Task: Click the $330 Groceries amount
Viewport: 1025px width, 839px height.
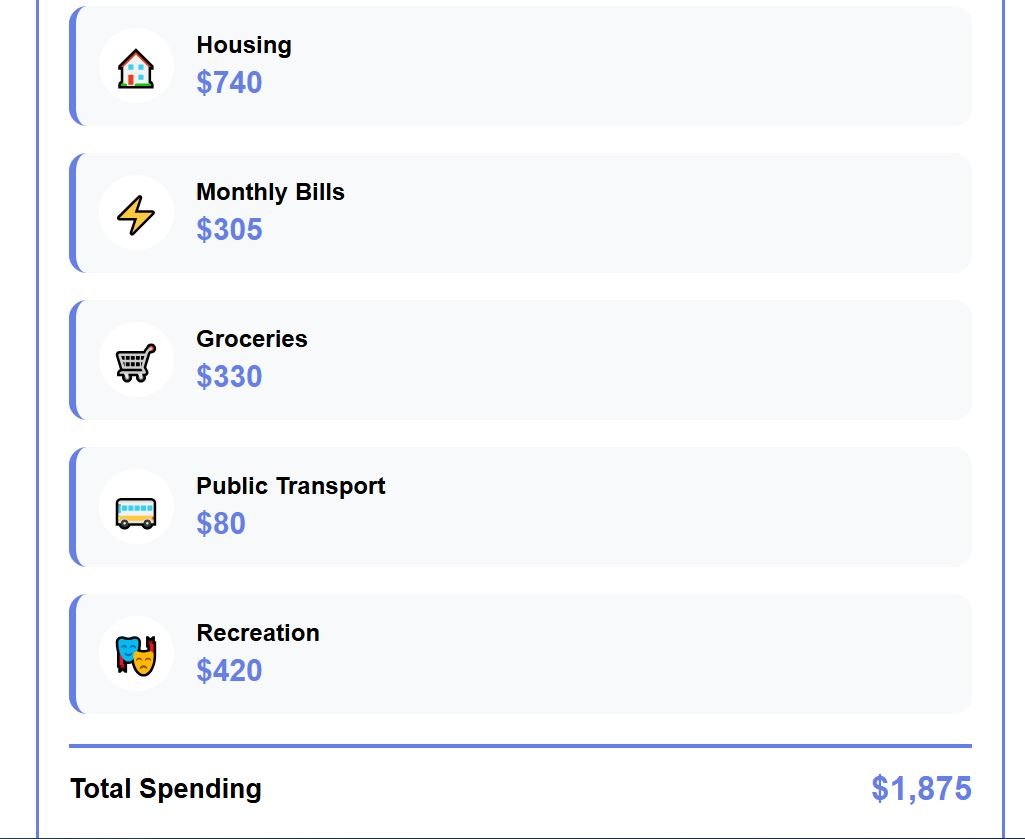Action: 229,376
